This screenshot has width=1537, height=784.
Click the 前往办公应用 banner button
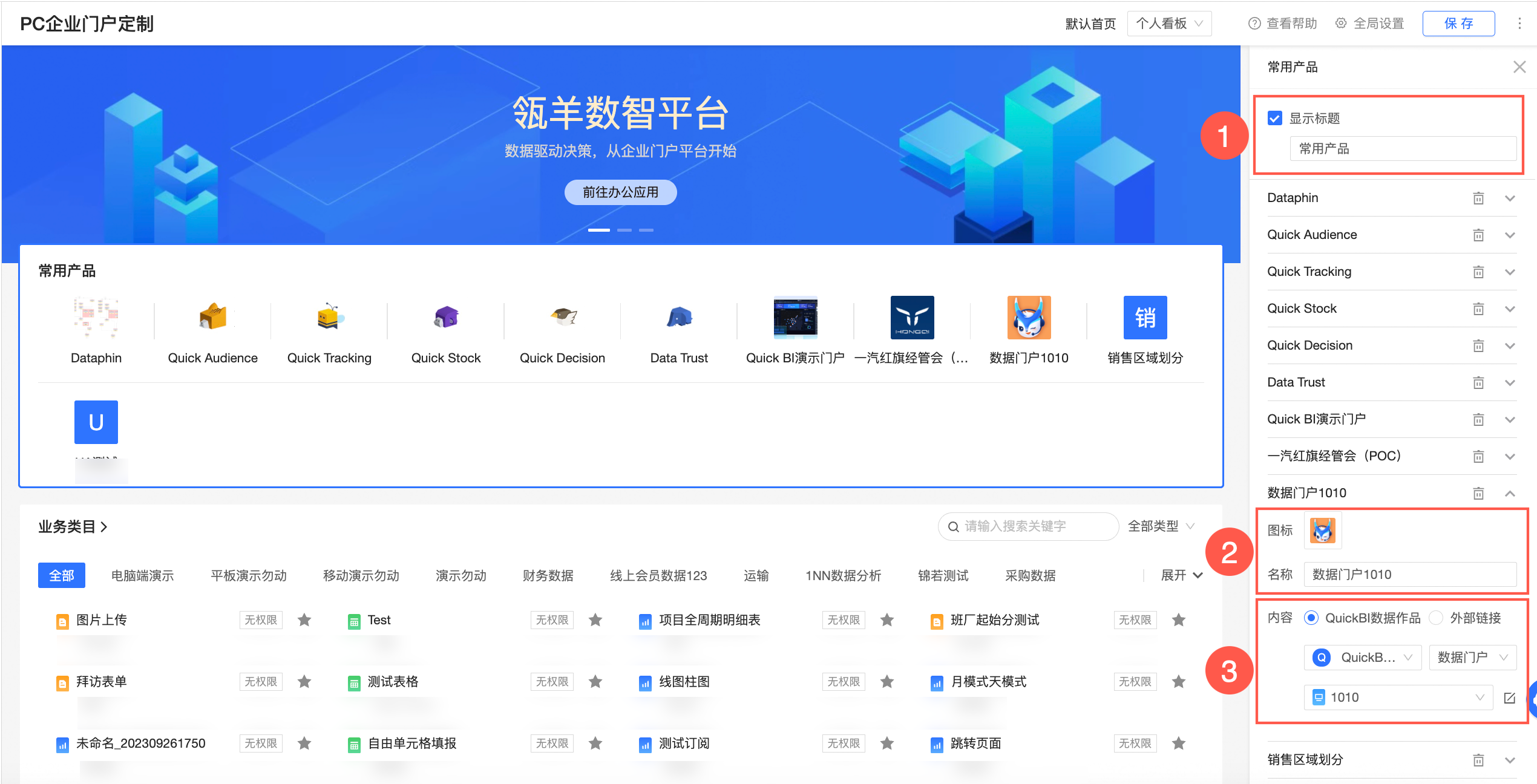pyautogui.click(x=620, y=192)
